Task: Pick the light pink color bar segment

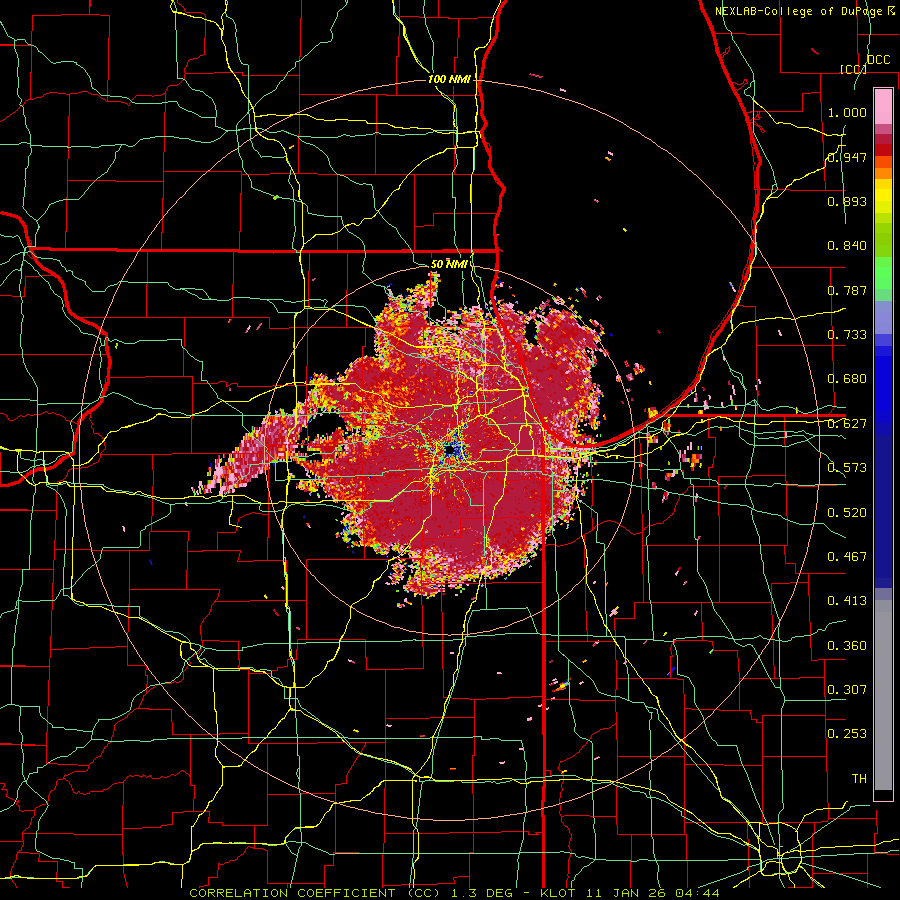Action: [x=883, y=106]
